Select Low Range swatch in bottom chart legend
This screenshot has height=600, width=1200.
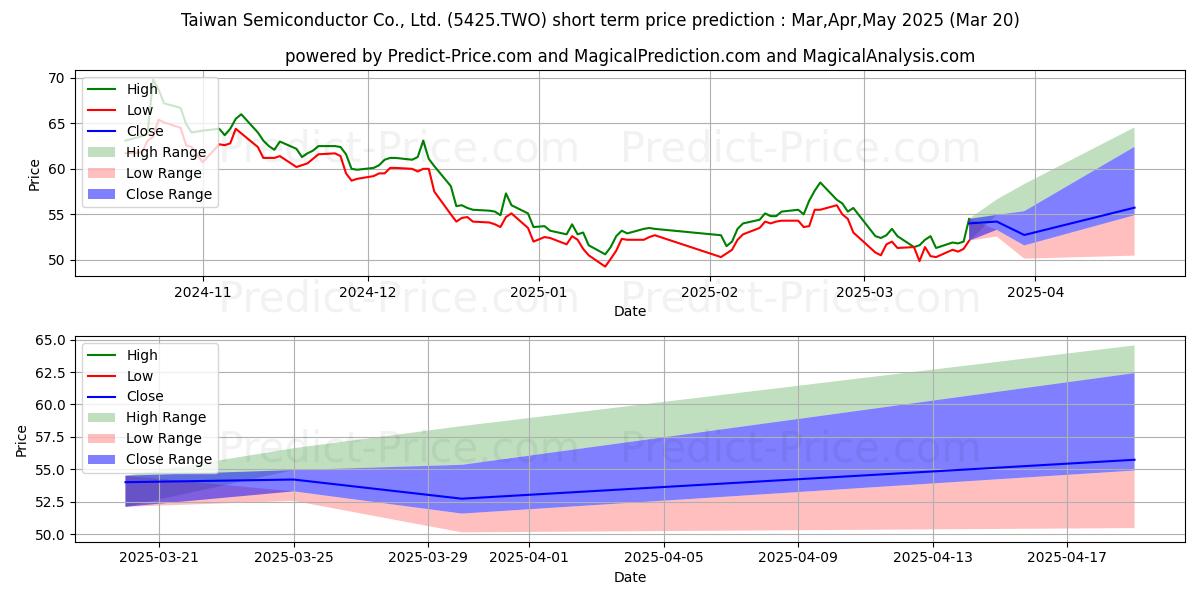[101, 439]
